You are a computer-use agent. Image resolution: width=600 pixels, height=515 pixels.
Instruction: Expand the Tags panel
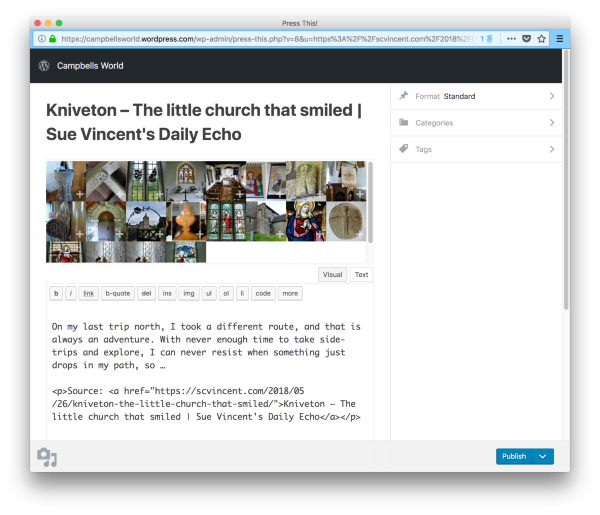click(x=476, y=149)
